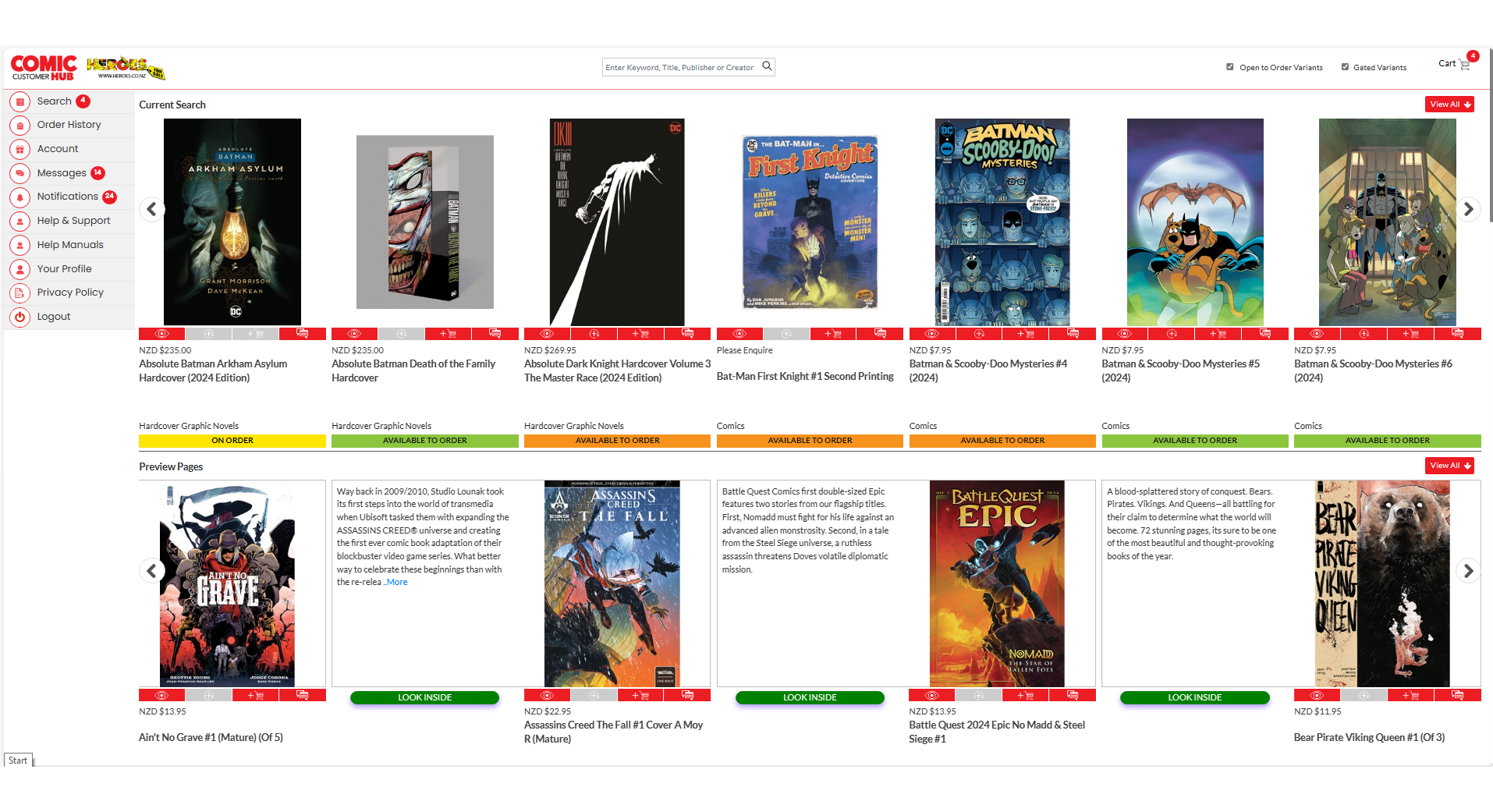The height and width of the screenshot is (812, 1493).
Task: Open Absolute Batman Arkham Asylum Hardcover title
Action: click(213, 371)
